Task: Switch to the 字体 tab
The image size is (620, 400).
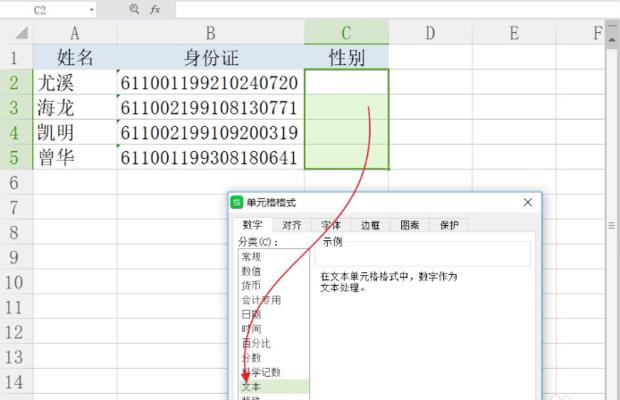Action: tap(331, 225)
